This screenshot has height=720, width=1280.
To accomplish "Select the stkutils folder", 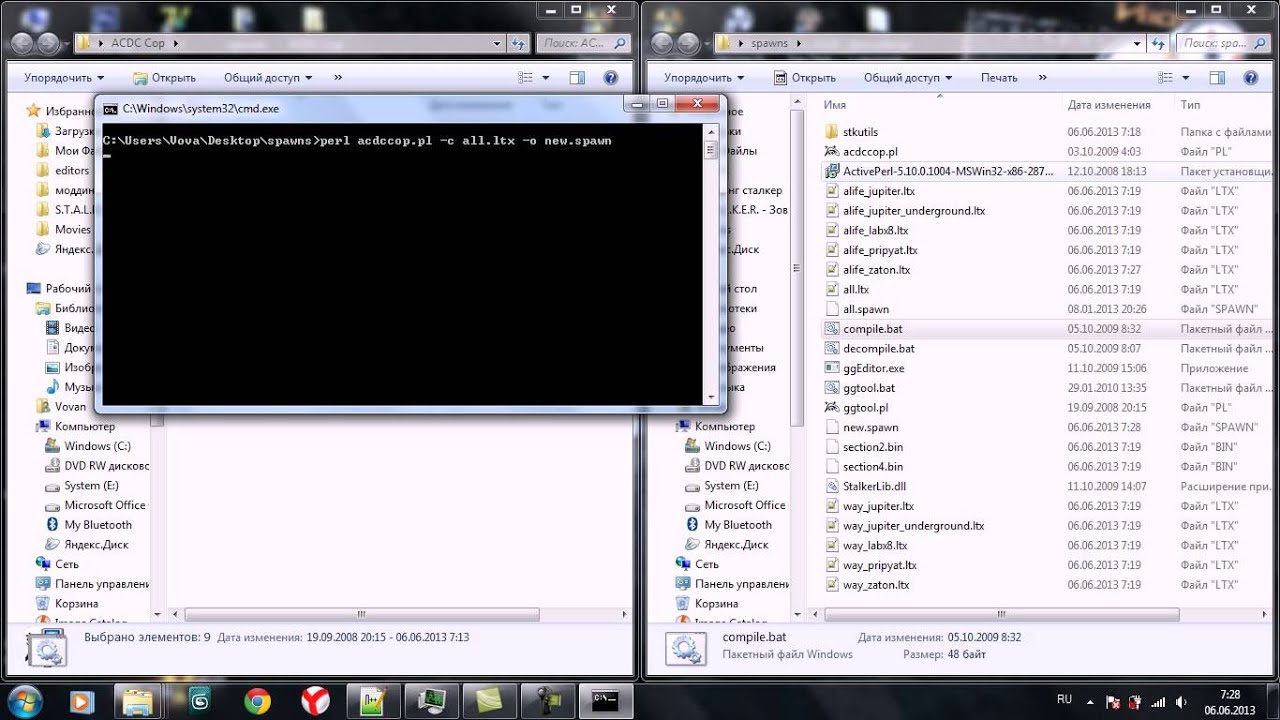I will tap(860, 132).
